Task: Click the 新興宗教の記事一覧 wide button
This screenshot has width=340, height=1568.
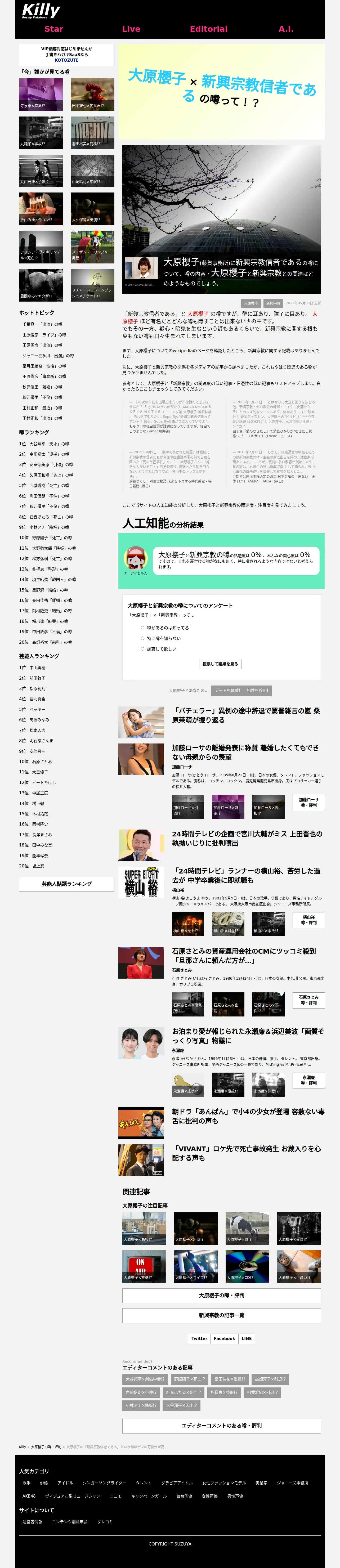Action: point(221,1315)
